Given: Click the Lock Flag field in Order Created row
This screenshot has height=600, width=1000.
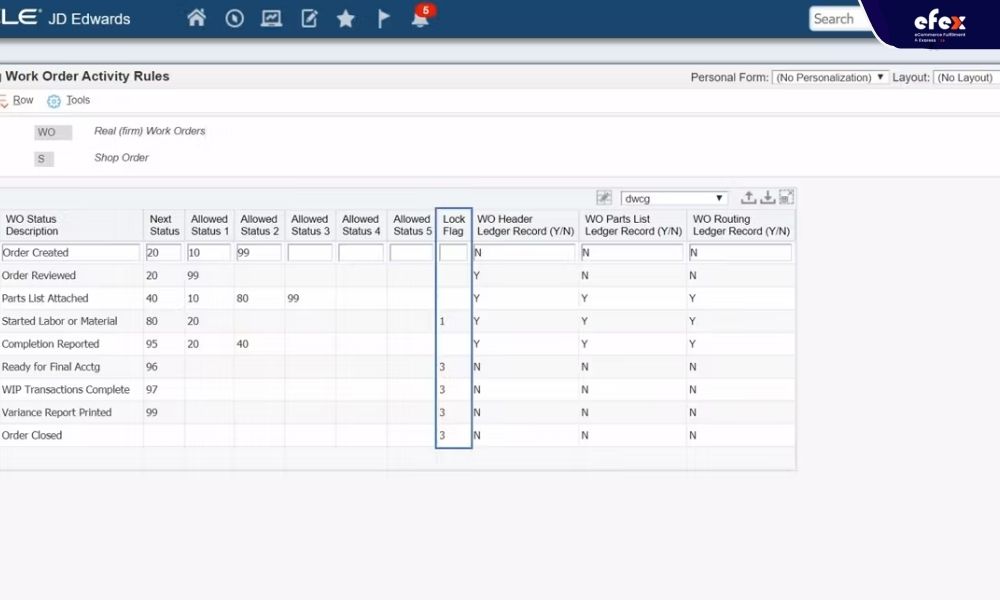Looking at the screenshot, I should pos(453,252).
